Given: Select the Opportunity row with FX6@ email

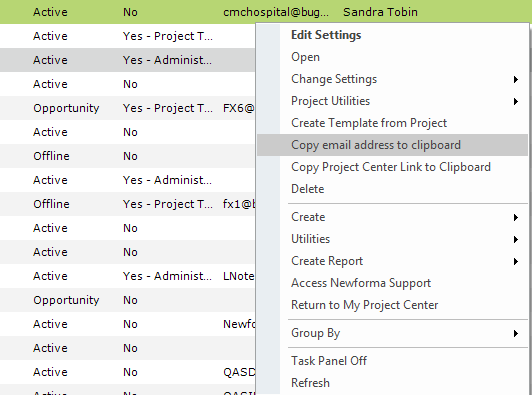Looking at the screenshot, I should tap(128, 108).
